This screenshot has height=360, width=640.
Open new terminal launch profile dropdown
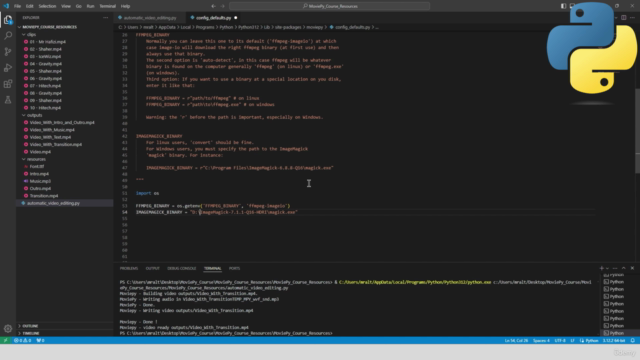(607, 268)
